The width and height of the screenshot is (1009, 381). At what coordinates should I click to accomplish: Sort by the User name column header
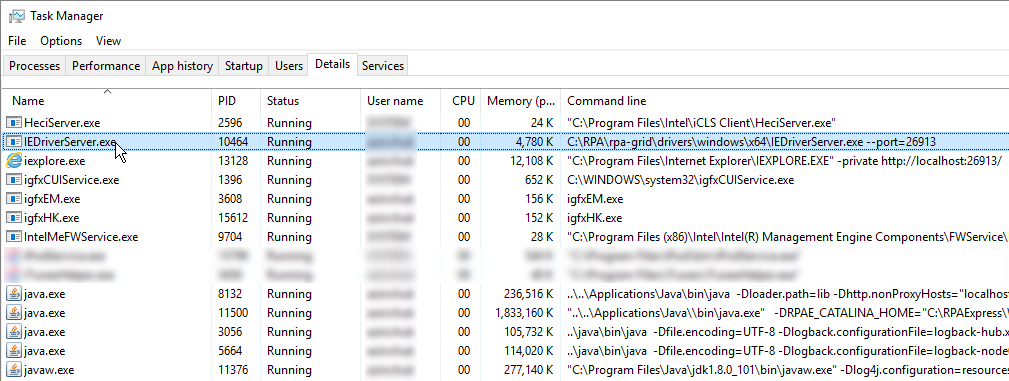click(401, 101)
